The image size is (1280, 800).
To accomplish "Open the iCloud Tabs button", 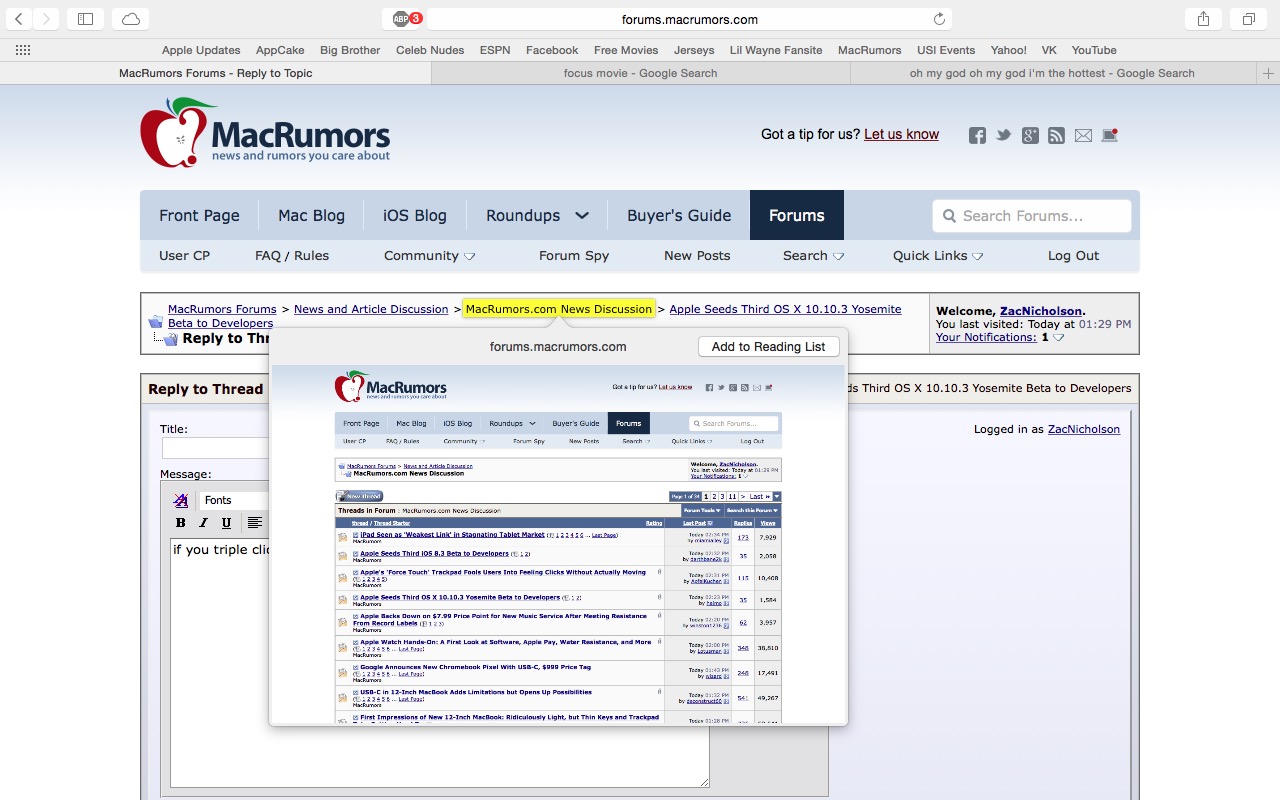I will pyautogui.click(x=131, y=19).
